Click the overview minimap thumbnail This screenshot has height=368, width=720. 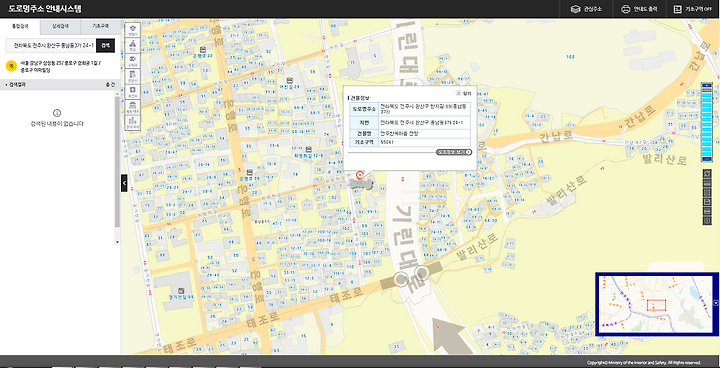[655, 304]
